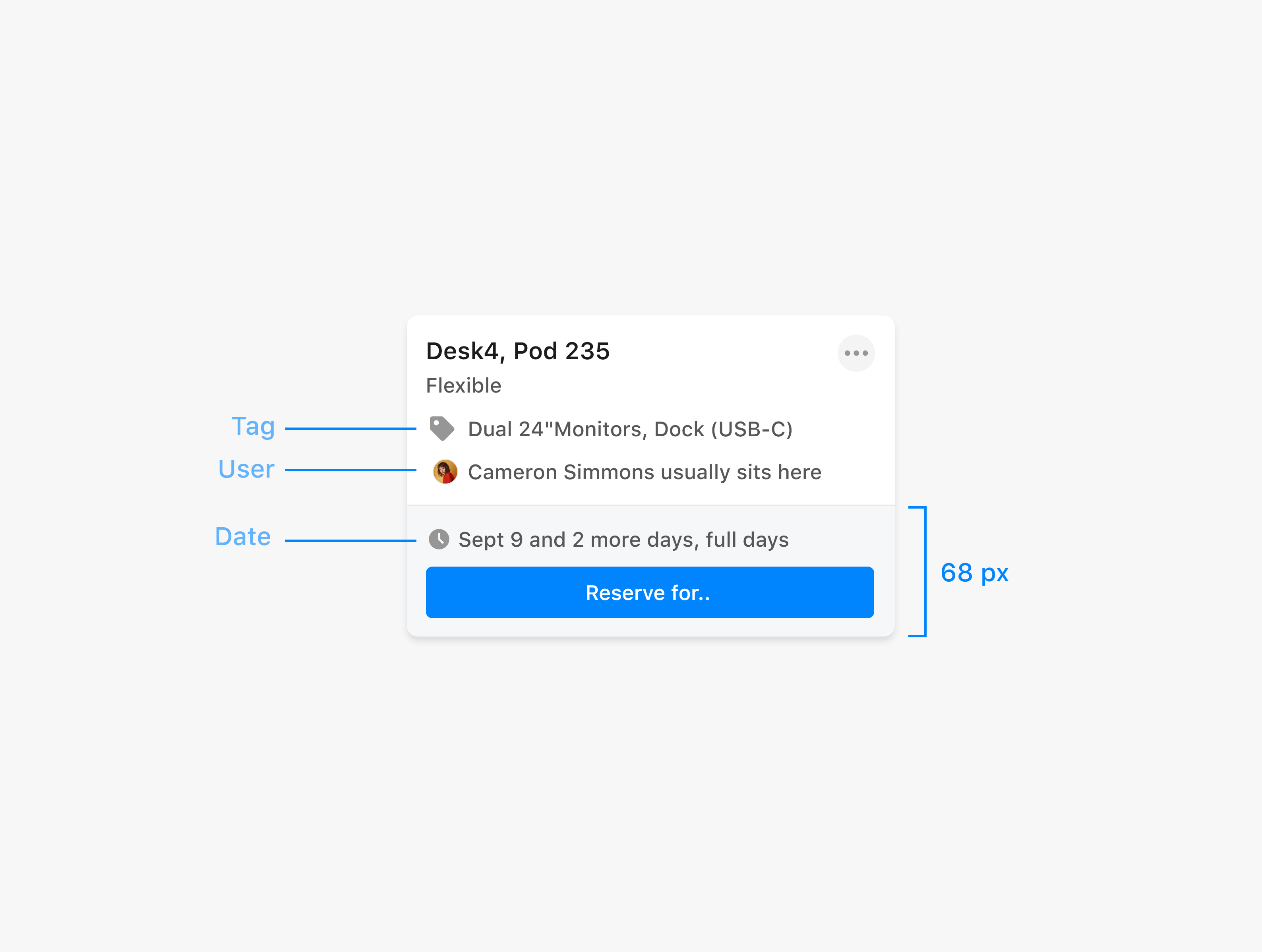Click the Flexible desk type label
Viewport: 1262px width, 952px height.
463,385
